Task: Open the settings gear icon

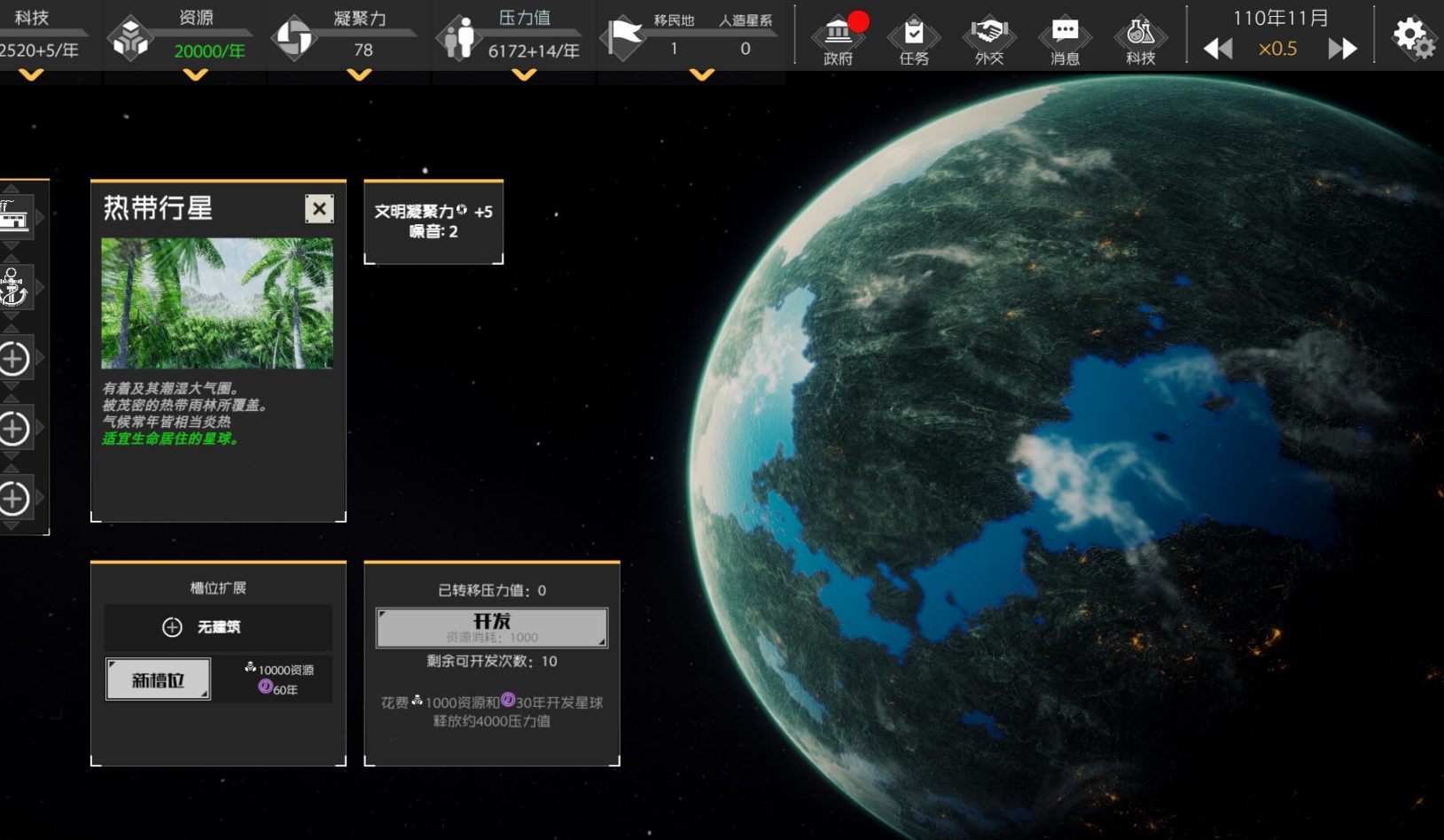Action: tap(1413, 38)
